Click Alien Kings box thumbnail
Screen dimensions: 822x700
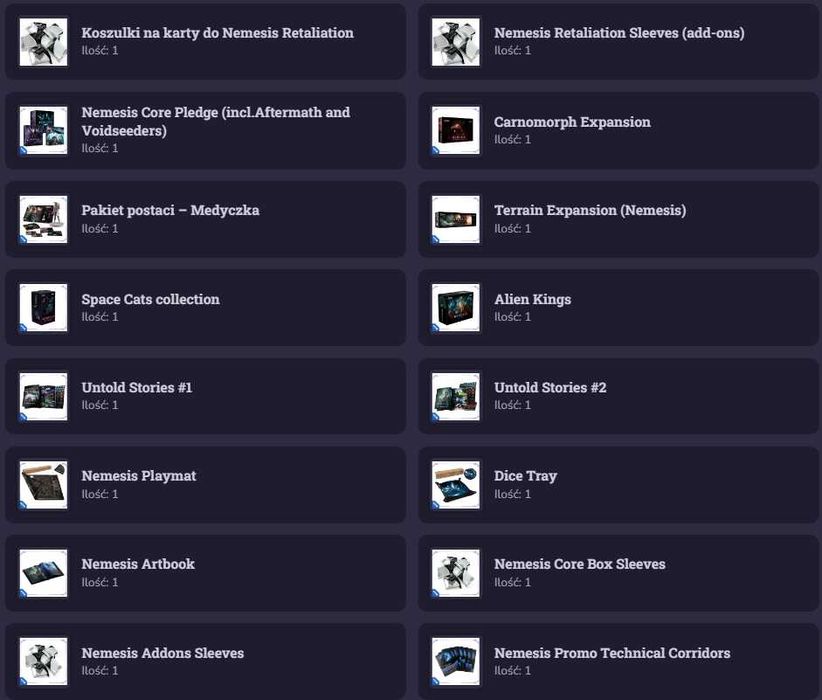tap(456, 307)
